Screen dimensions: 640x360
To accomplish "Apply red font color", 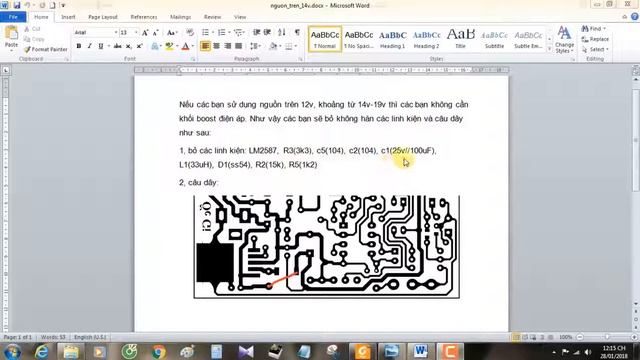I will (x=185, y=46).
